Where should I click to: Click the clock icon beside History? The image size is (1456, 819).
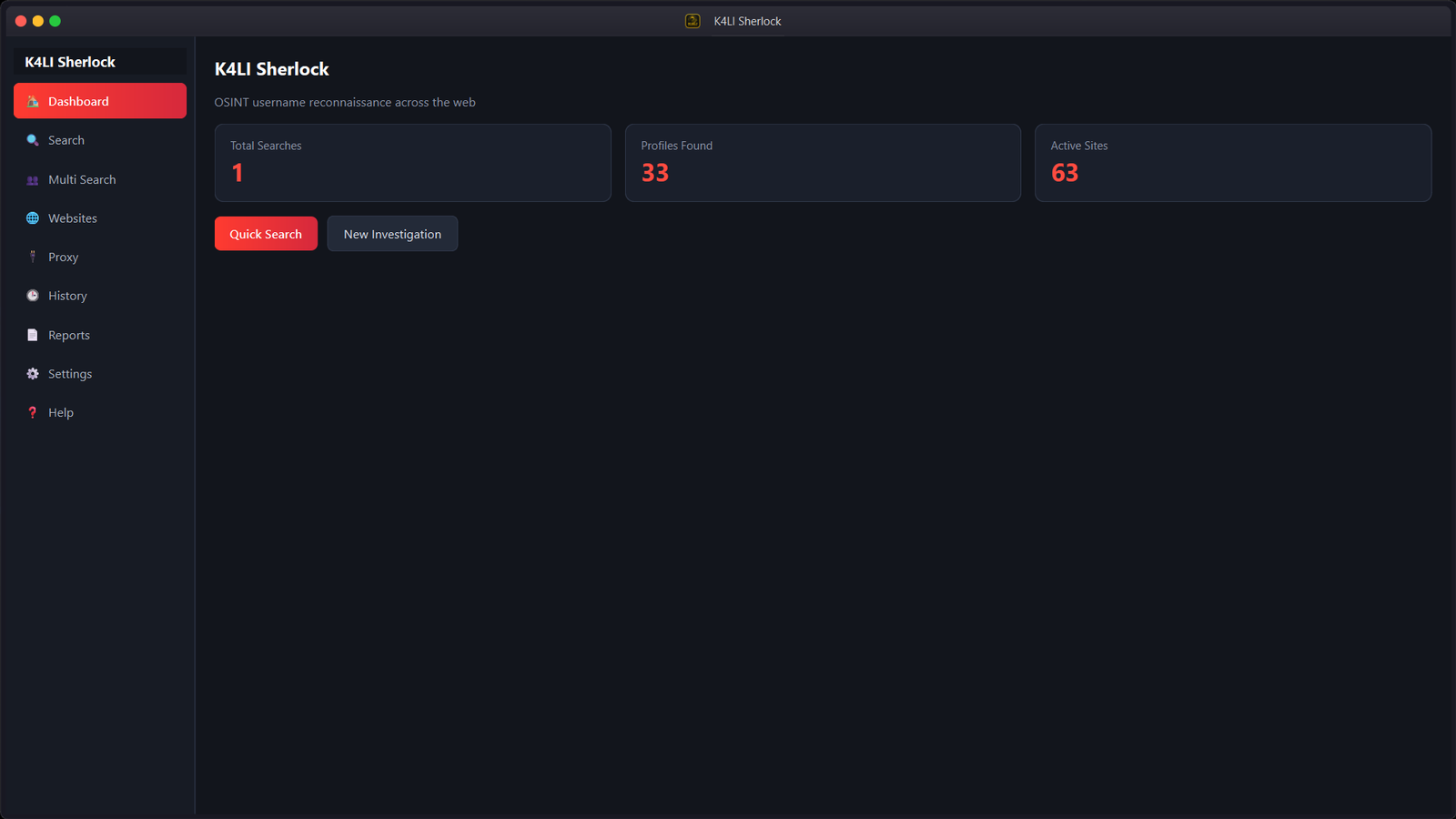tap(33, 296)
